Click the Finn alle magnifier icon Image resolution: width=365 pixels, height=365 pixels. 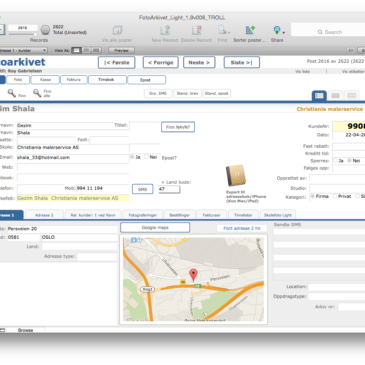click(x=37, y=93)
